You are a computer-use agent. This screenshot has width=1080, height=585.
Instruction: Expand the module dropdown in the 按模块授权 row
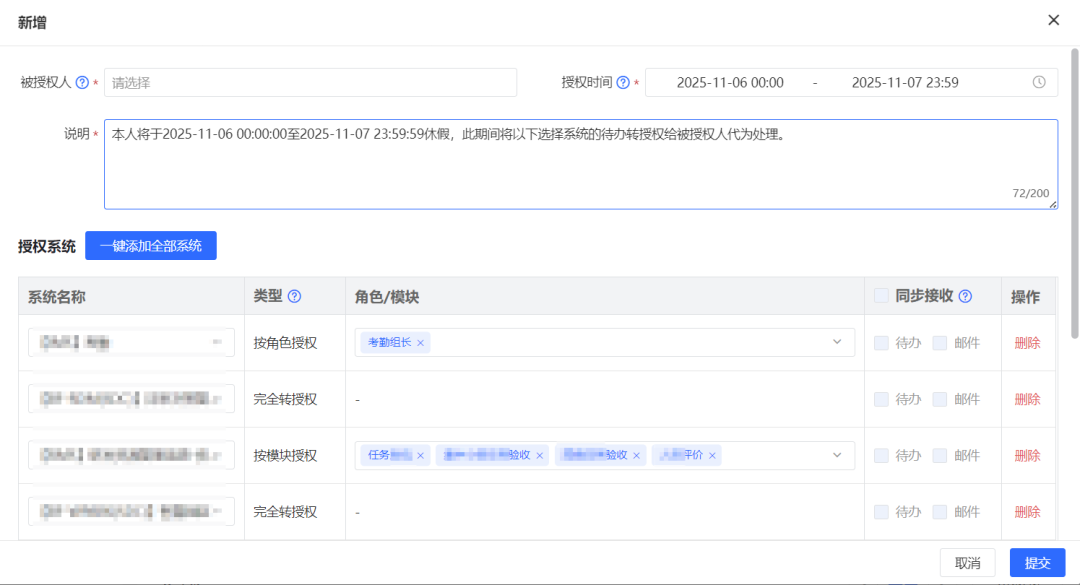pos(837,456)
